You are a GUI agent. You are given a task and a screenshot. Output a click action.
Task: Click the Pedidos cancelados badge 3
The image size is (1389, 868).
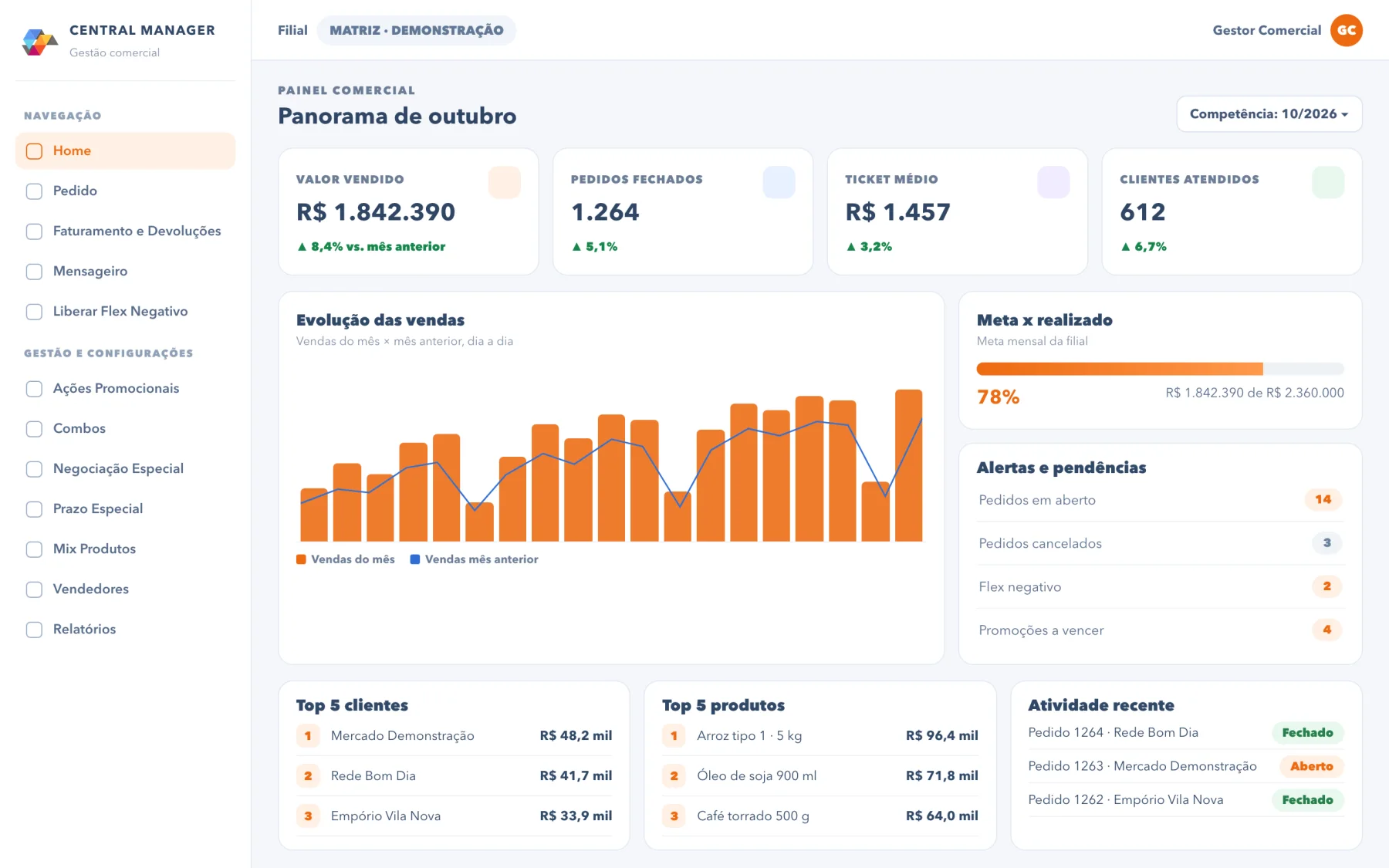click(1326, 543)
